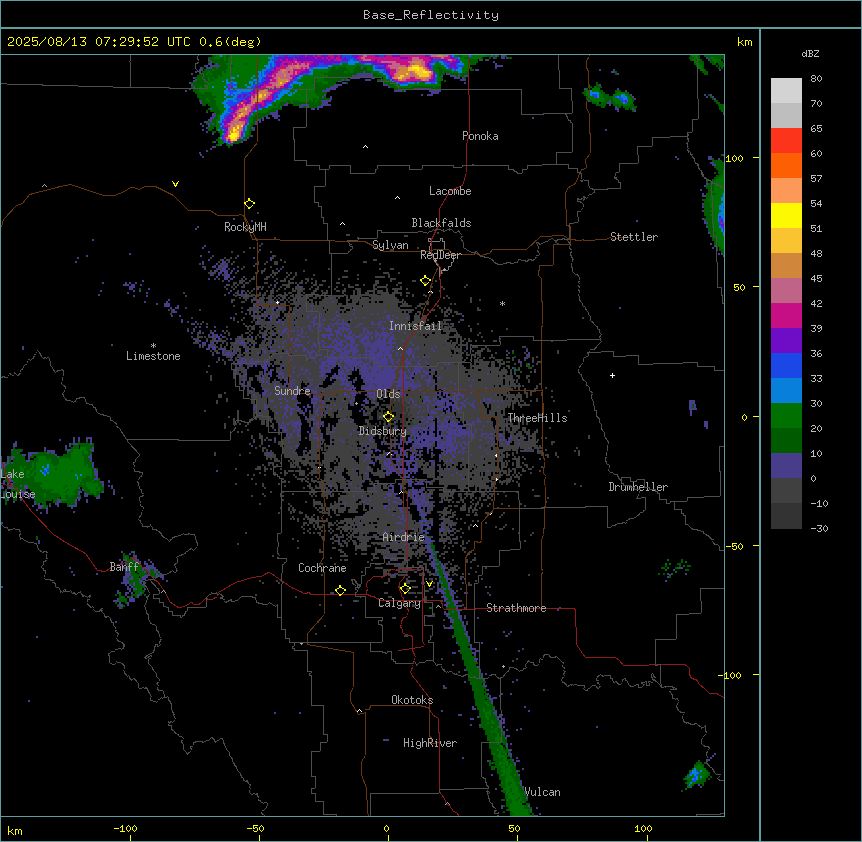Select the diamond marker between Olds and Didsbury
The height and width of the screenshot is (842, 862).
389,417
